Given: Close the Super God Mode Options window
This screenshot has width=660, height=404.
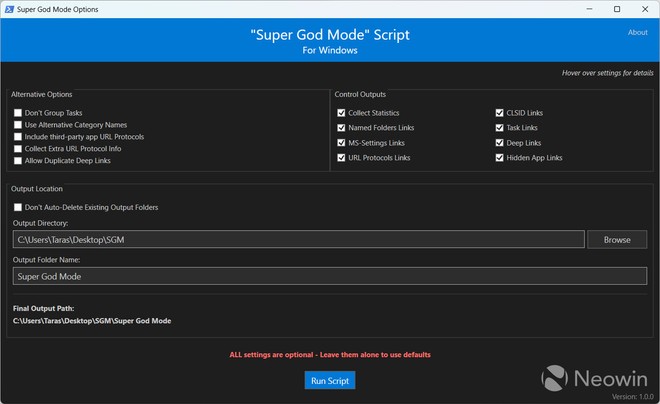Looking at the screenshot, I should pyautogui.click(x=645, y=9).
